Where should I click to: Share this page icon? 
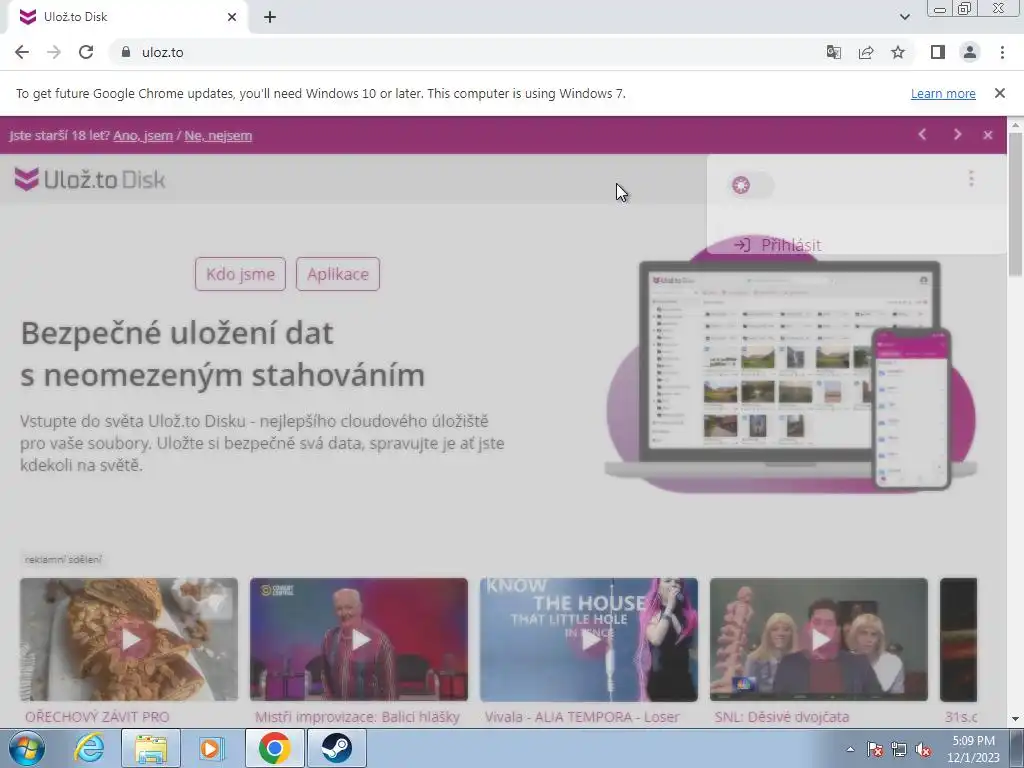866,52
